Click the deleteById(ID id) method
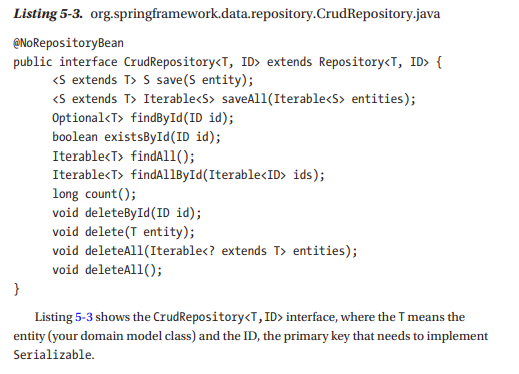 pyautogui.click(x=127, y=213)
